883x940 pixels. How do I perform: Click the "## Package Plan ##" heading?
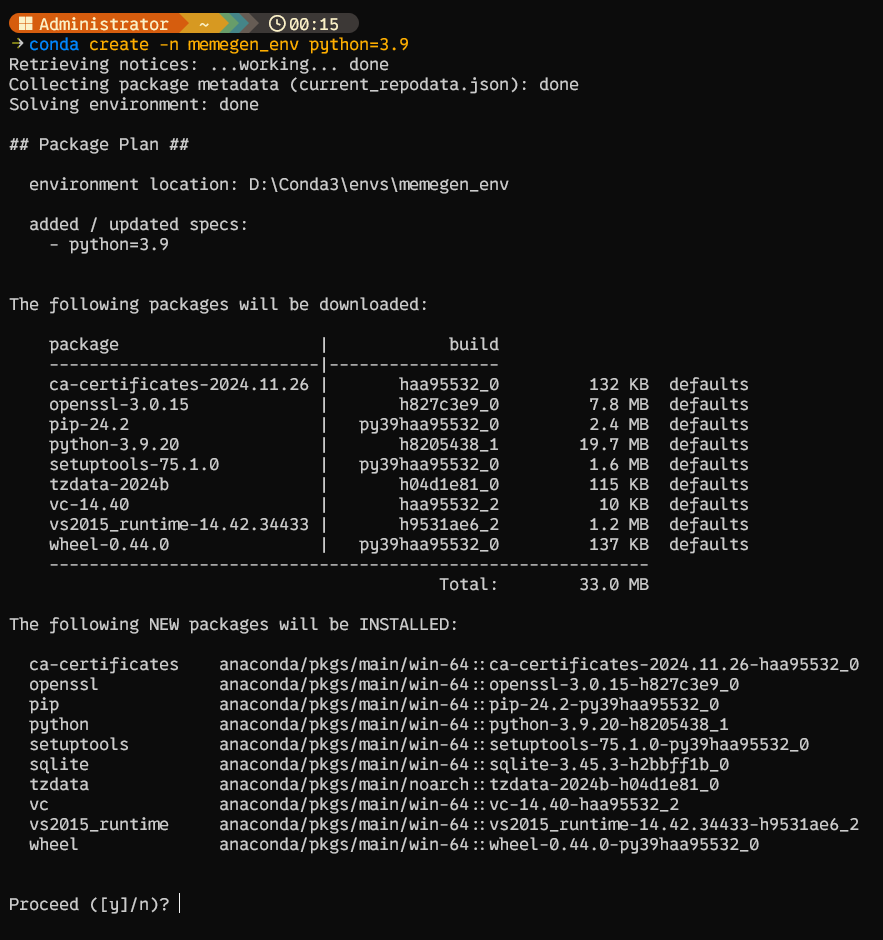point(99,145)
